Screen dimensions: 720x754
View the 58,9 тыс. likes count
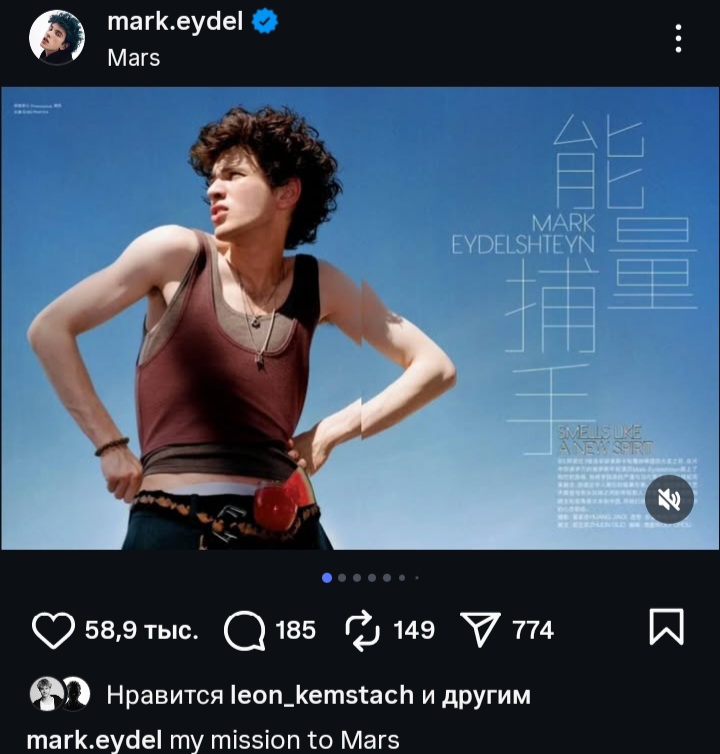tap(141, 630)
